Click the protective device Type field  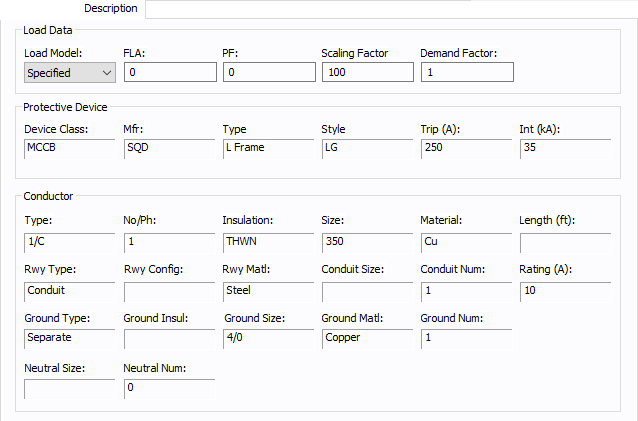[268, 148]
